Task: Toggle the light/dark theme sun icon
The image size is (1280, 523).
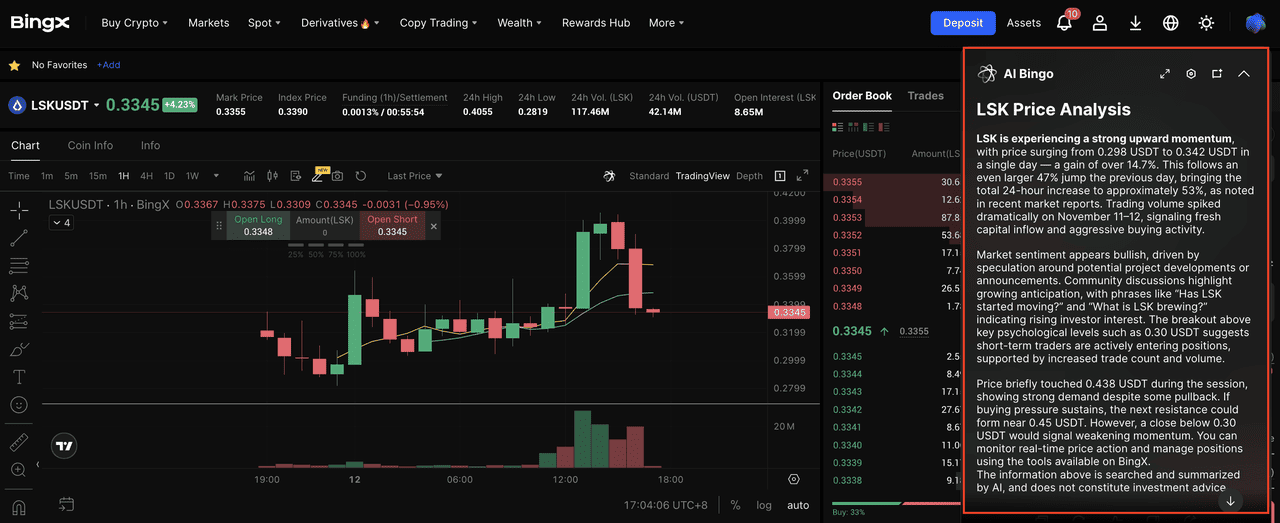Action: pos(1207,22)
